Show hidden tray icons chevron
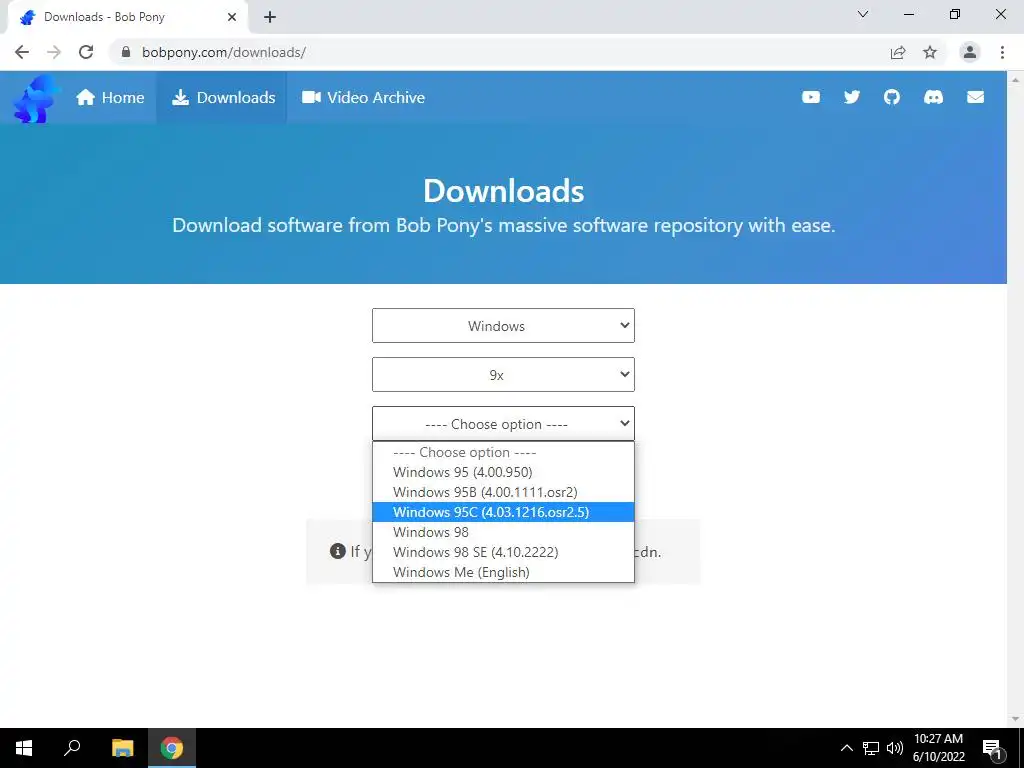Viewport: 1024px width, 768px height. point(846,748)
